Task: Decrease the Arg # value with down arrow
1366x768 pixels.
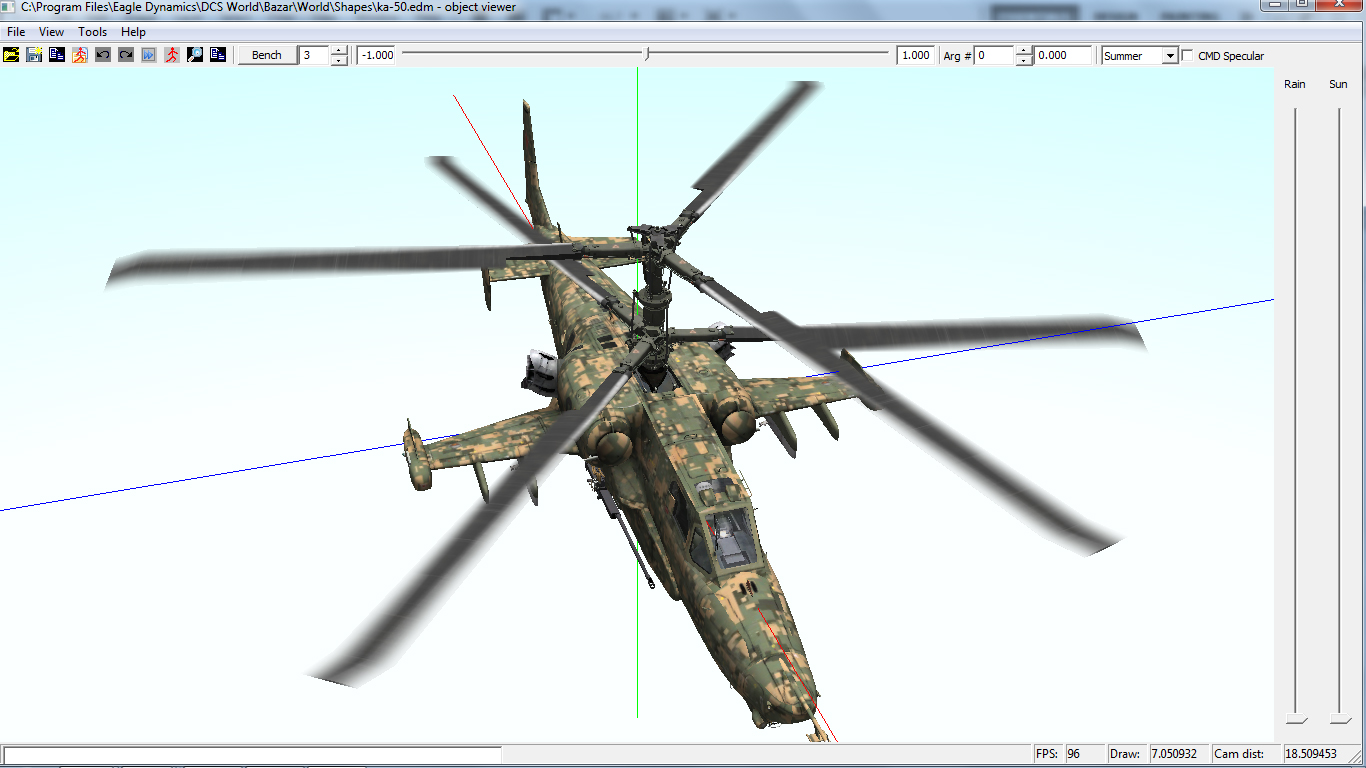Action: 1024,61
